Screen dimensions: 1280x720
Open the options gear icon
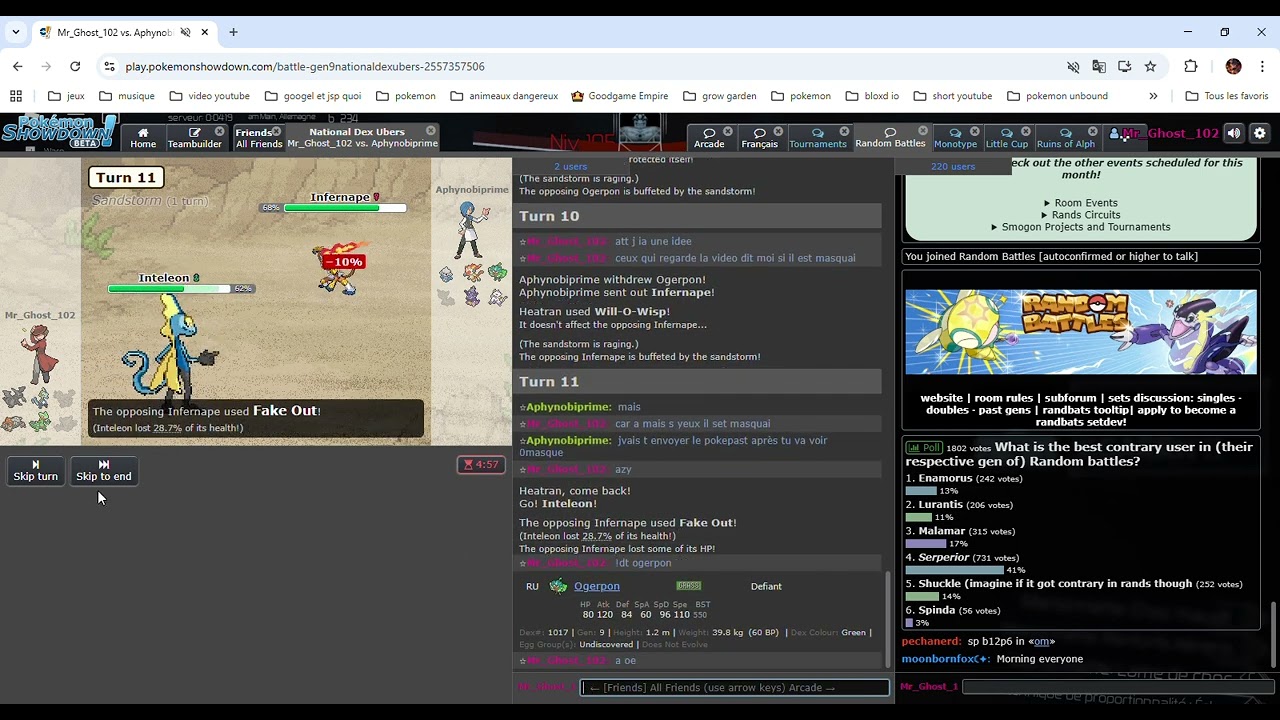(1260, 133)
